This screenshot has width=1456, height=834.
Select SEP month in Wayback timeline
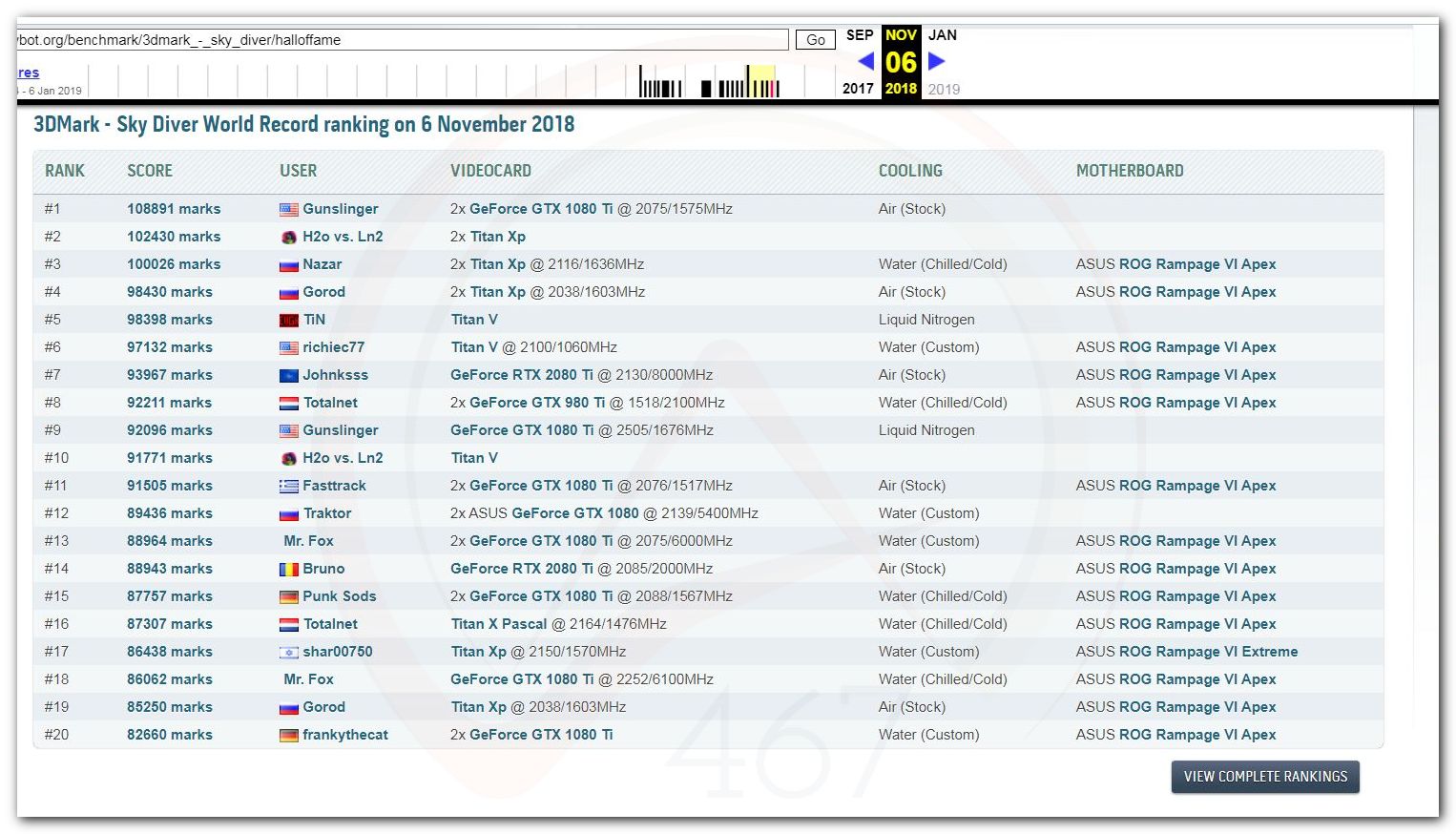(x=860, y=35)
